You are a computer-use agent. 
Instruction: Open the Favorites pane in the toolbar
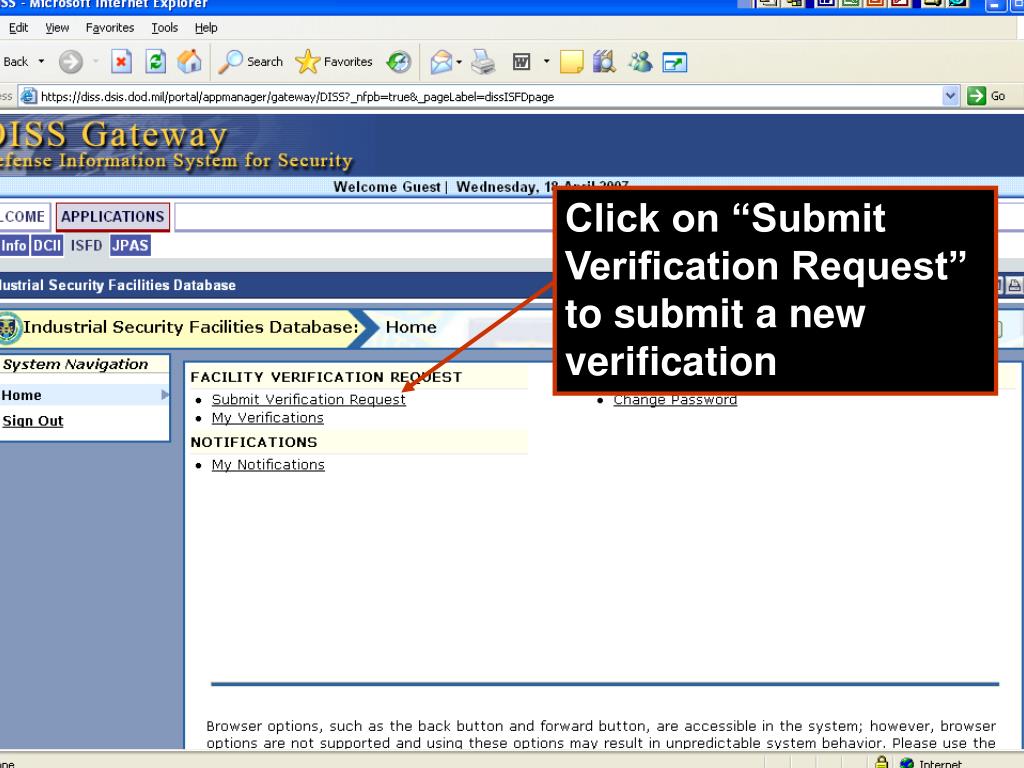click(x=334, y=62)
